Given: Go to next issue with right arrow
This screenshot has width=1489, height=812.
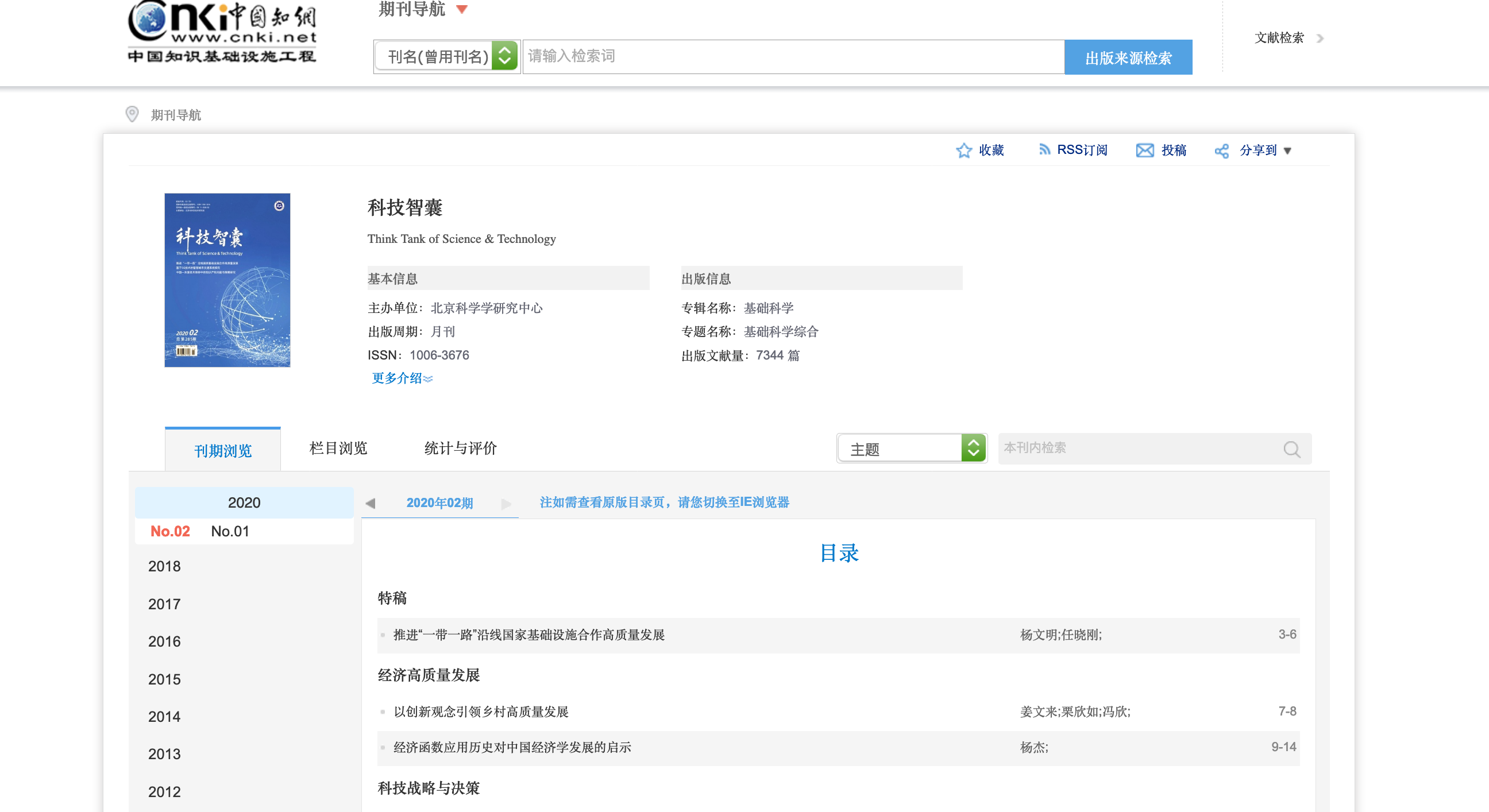Looking at the screenshot, I should pos(506,504).
